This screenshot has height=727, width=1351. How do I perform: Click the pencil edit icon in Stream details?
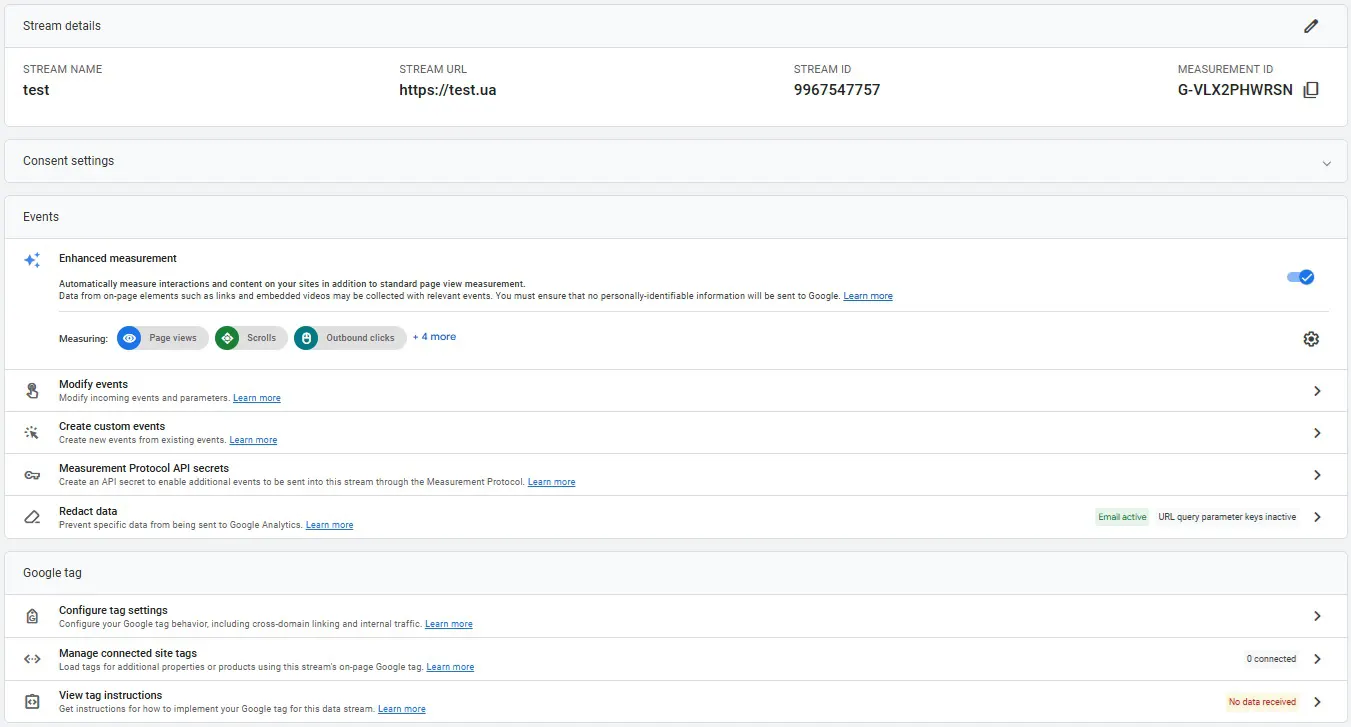point(1311,26)
